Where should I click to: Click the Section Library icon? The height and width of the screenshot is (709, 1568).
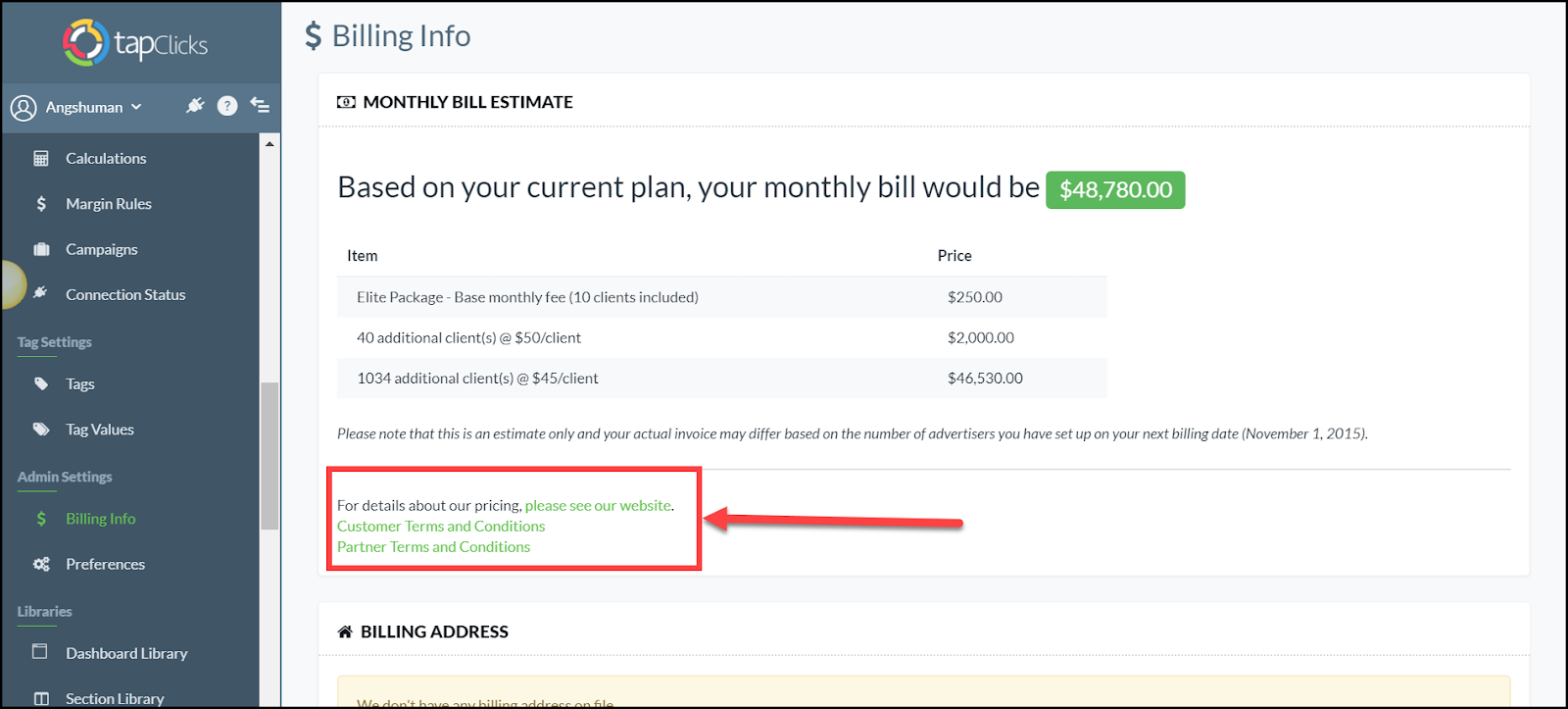[x=41, y=698]
